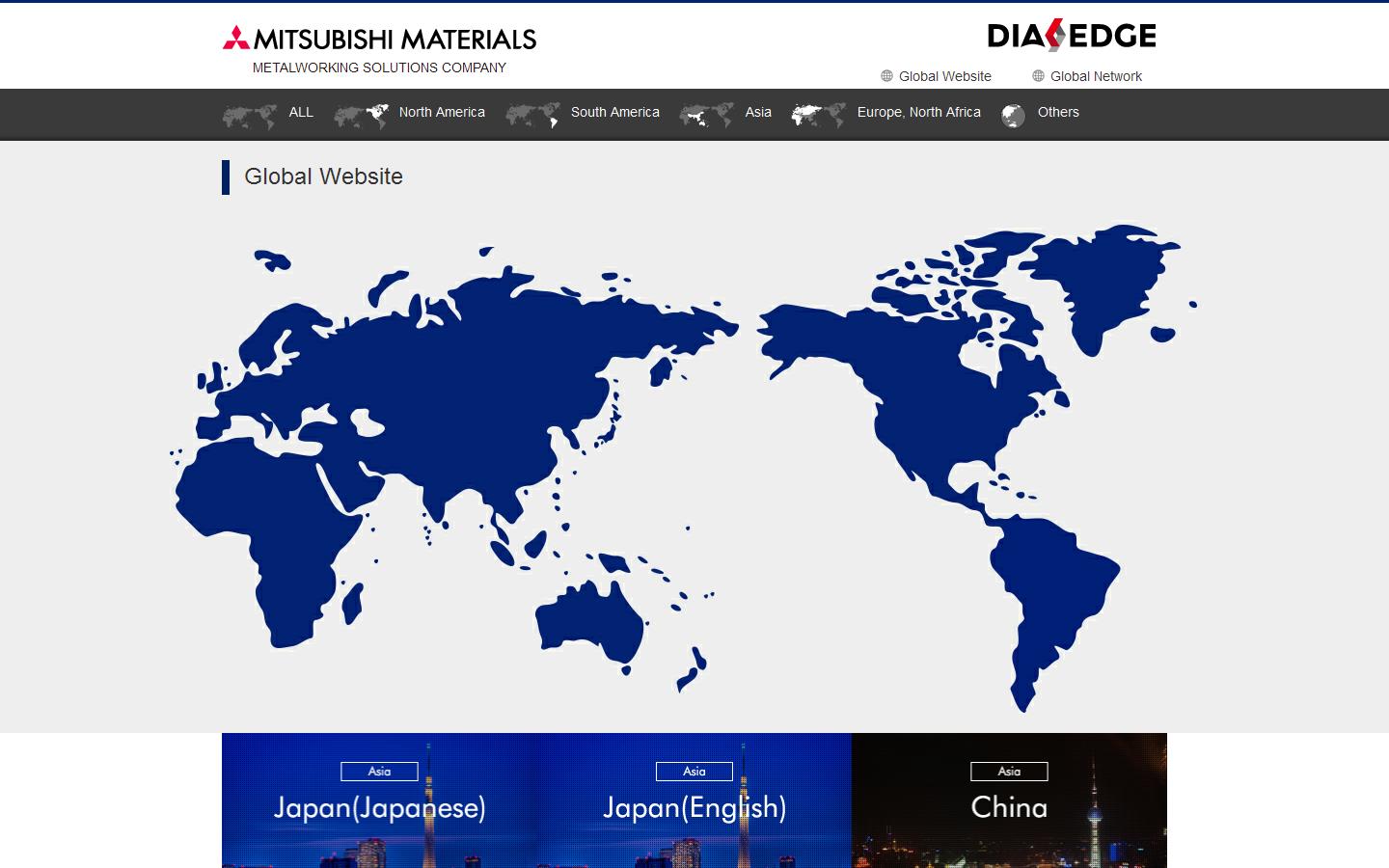Image resolution: width=1389 pixels, height=868 pixels.
Task: Select the North America region map icon
Action: point(362,114)
